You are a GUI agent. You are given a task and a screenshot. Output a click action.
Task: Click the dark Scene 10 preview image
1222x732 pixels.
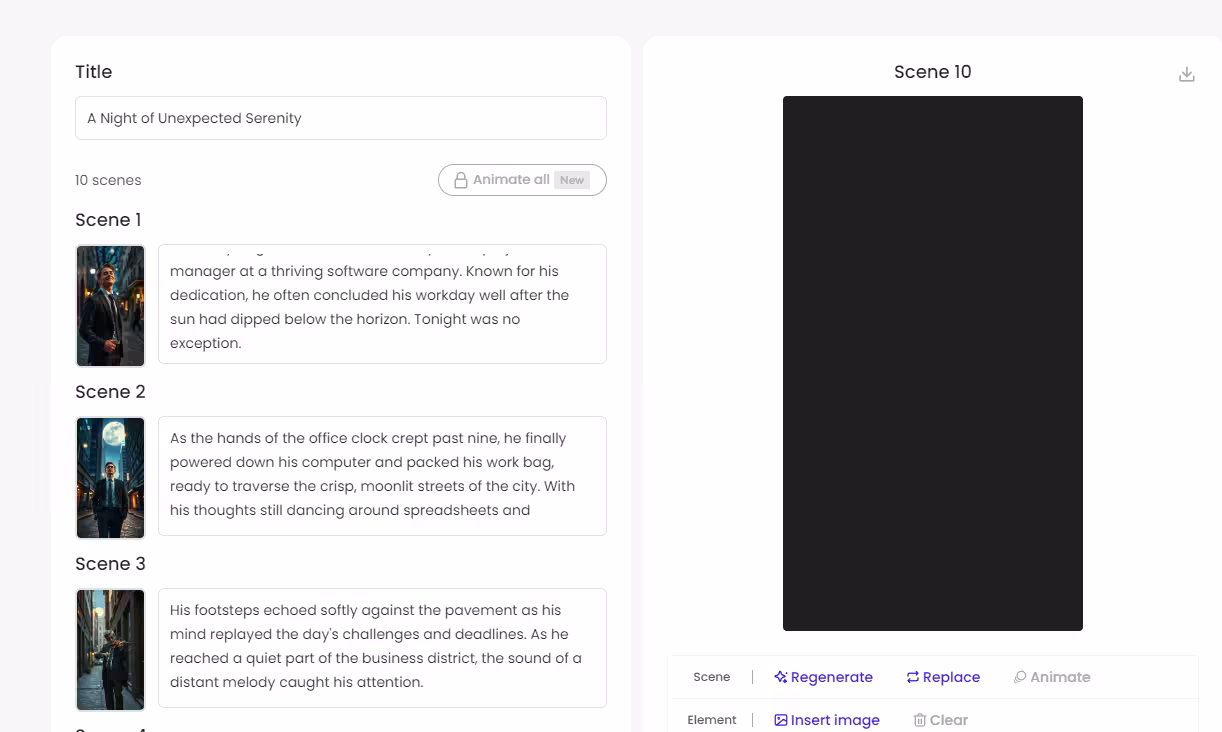tap(932, 363)
